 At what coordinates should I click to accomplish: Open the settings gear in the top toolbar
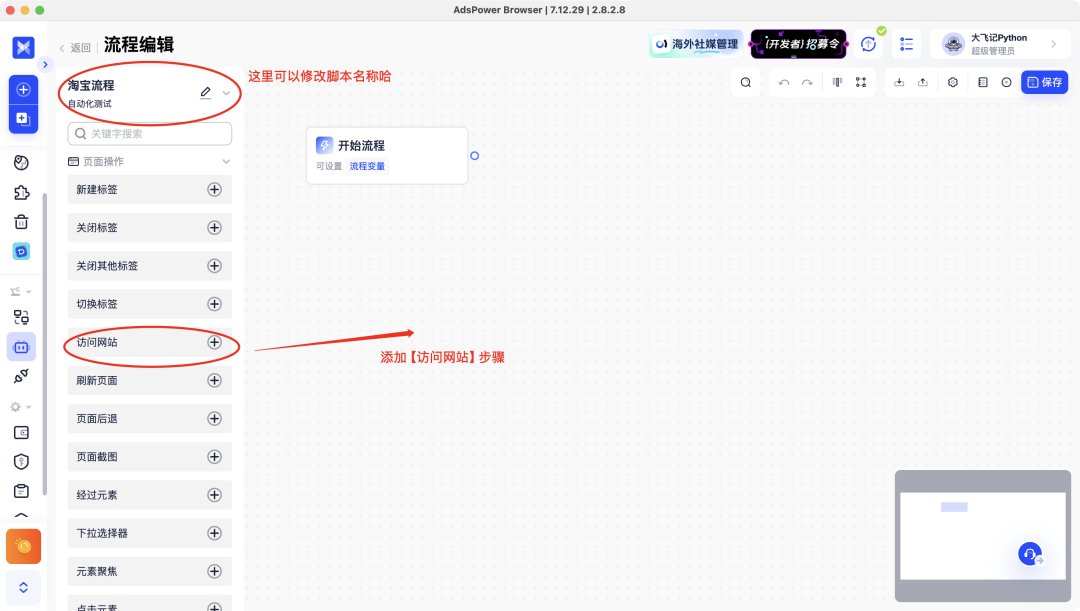pos(953,81)
